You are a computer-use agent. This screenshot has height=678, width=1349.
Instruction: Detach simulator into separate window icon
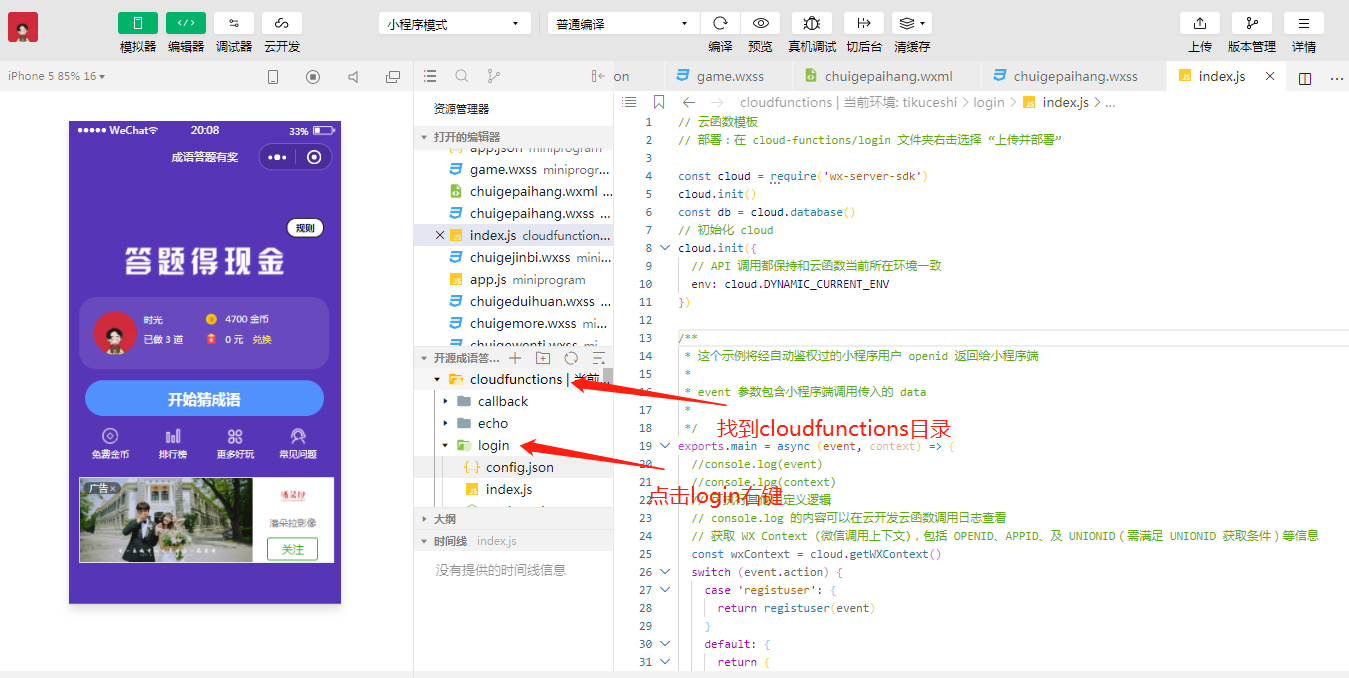pos(393,77)
